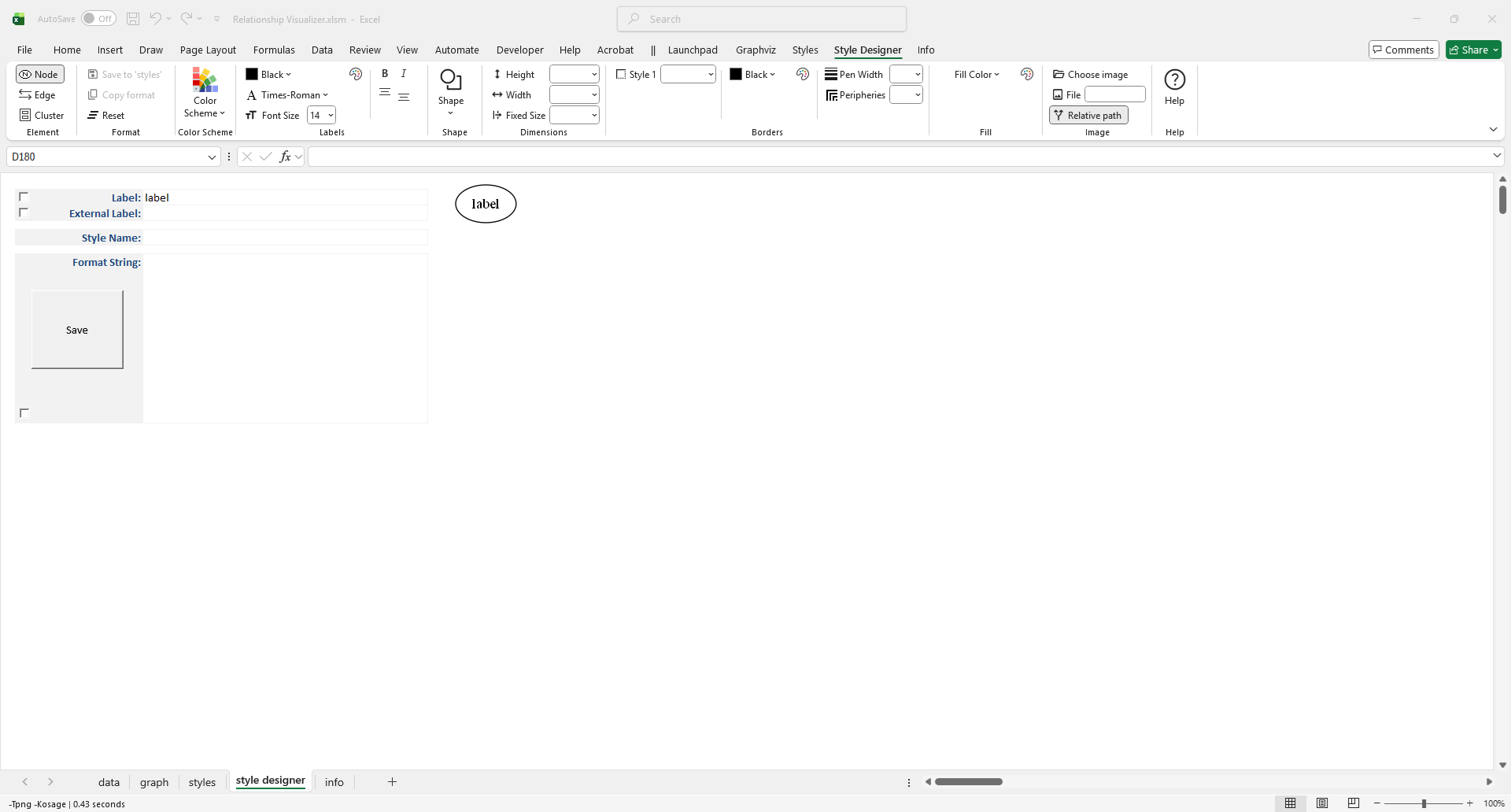This screenshot has width=1511, height=812.
Task: Toggle bold label formatting
Action: 385,74
